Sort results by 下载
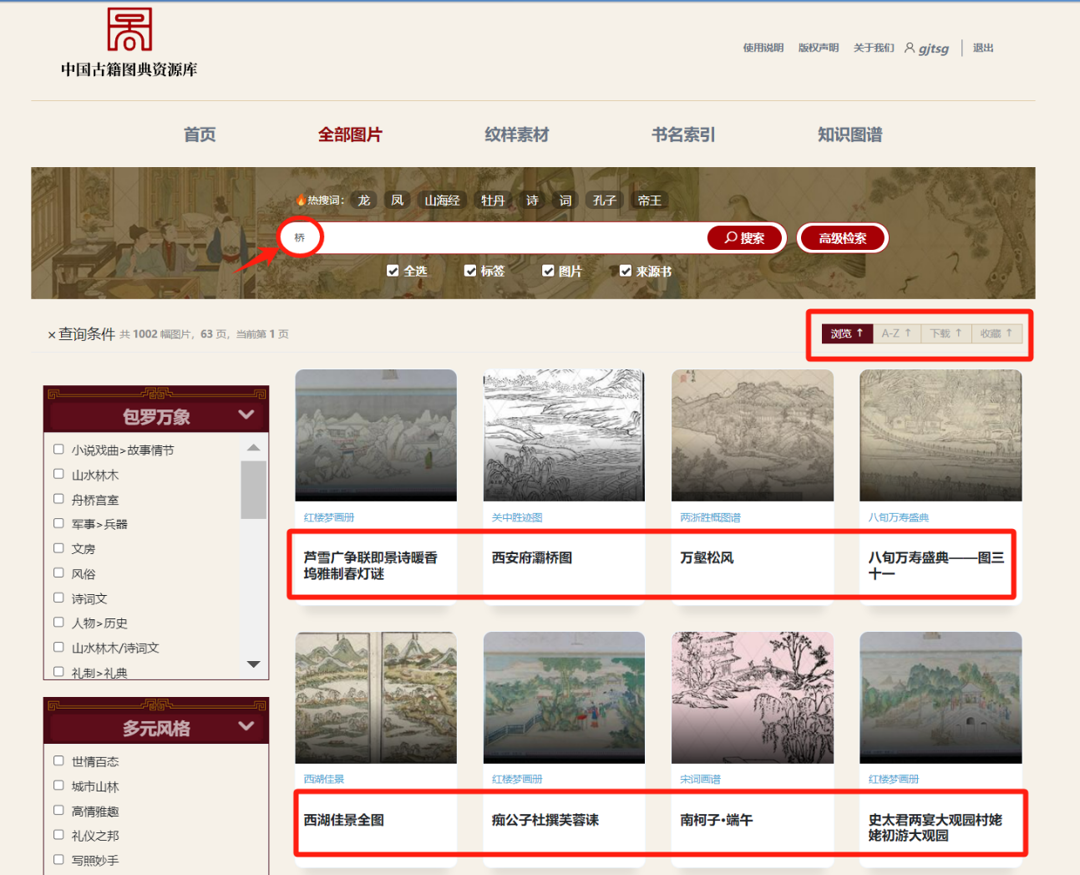 (946, 333)
